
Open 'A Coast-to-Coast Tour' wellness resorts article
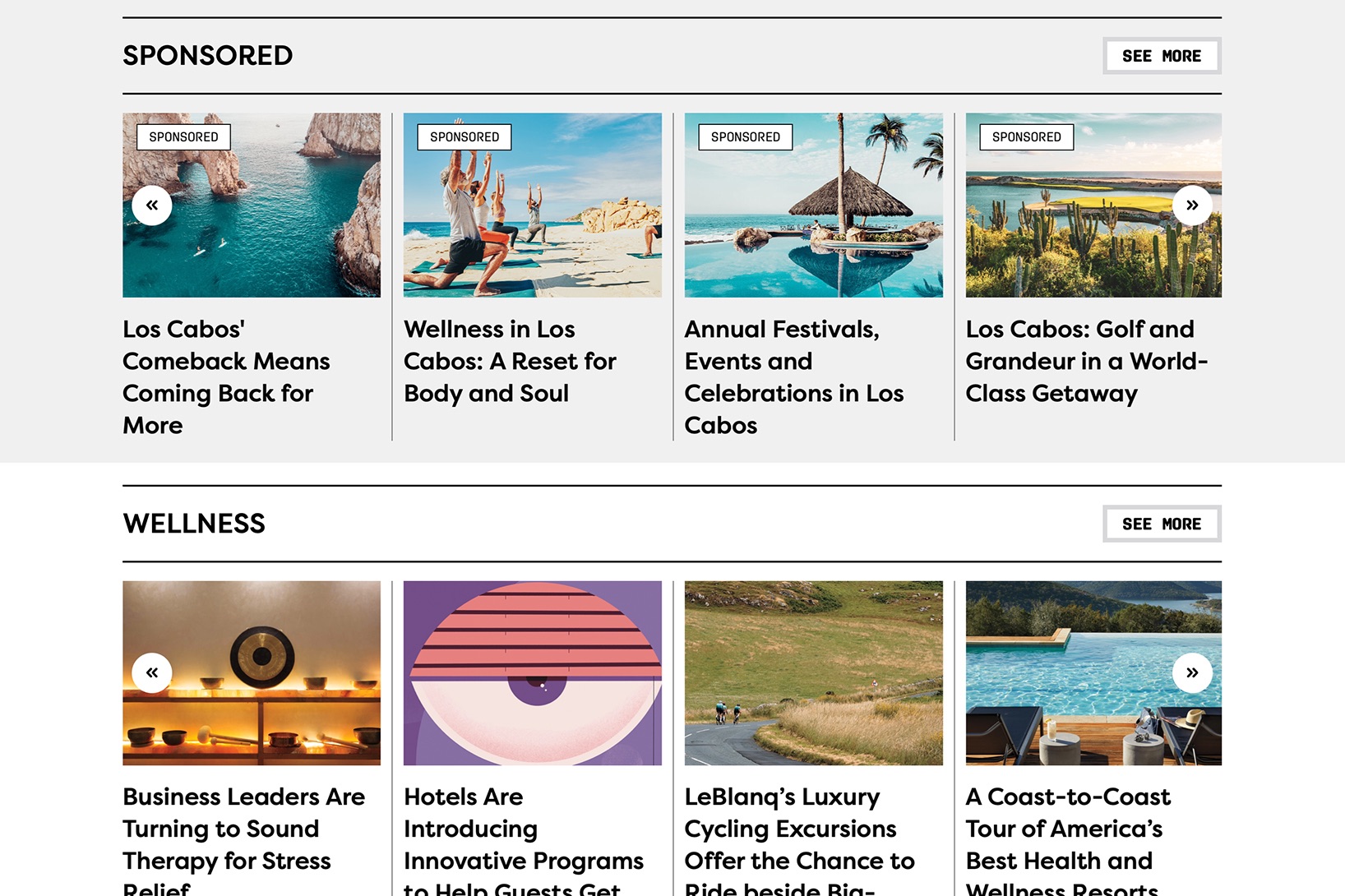coord(1069,840)
